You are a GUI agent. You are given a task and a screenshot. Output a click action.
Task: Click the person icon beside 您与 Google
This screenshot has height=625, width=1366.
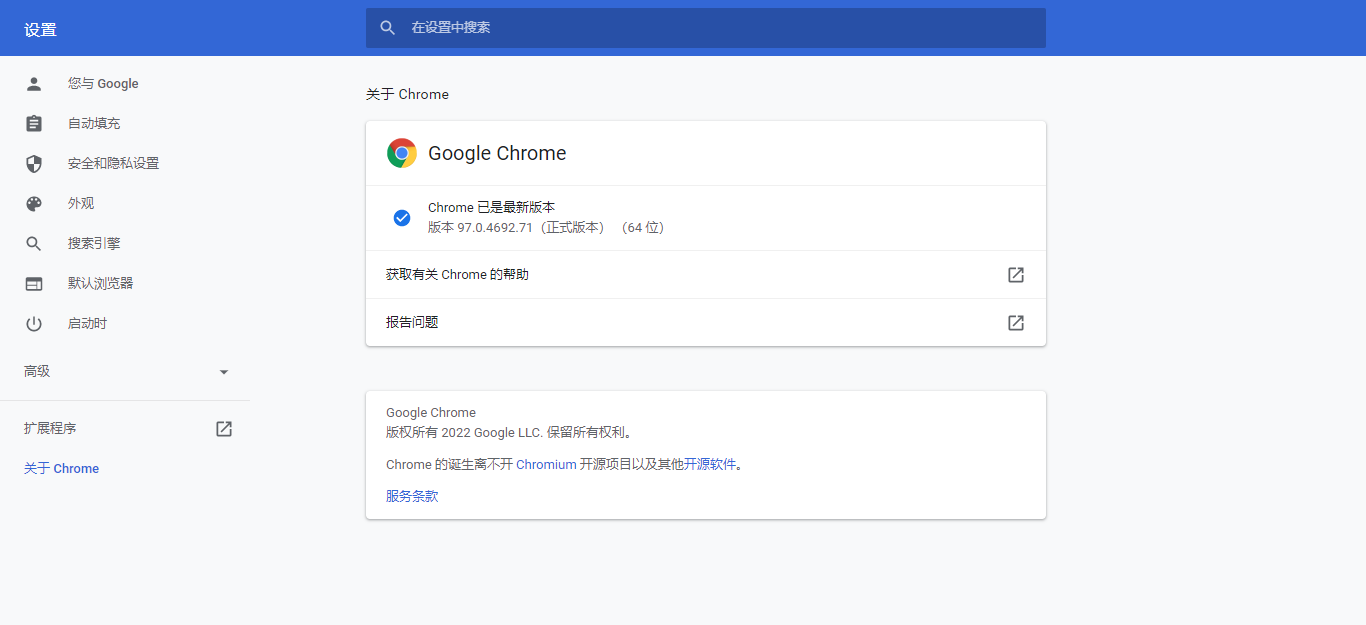[x=34, y=84]
